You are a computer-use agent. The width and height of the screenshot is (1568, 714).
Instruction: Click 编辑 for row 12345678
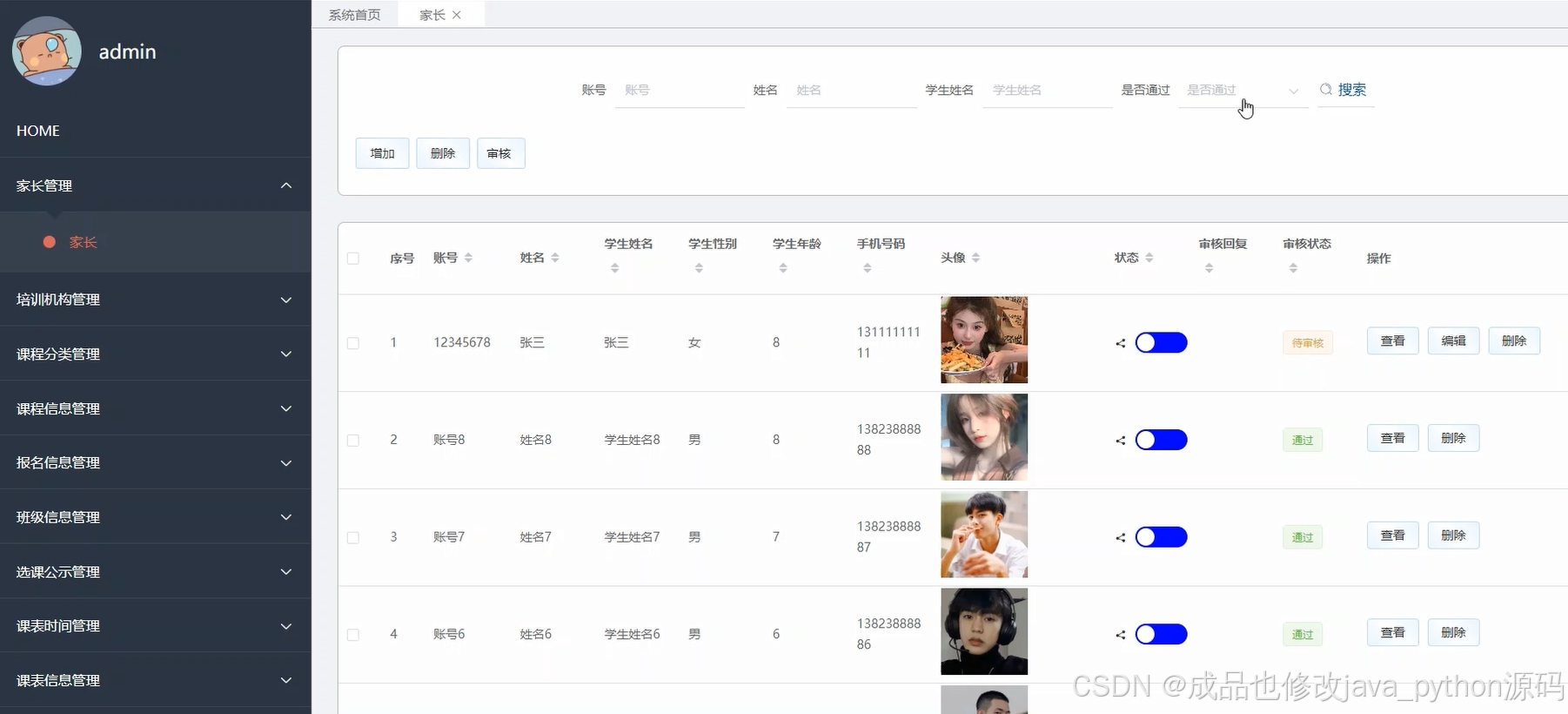pyautogui.click(x=1454, y=341)
